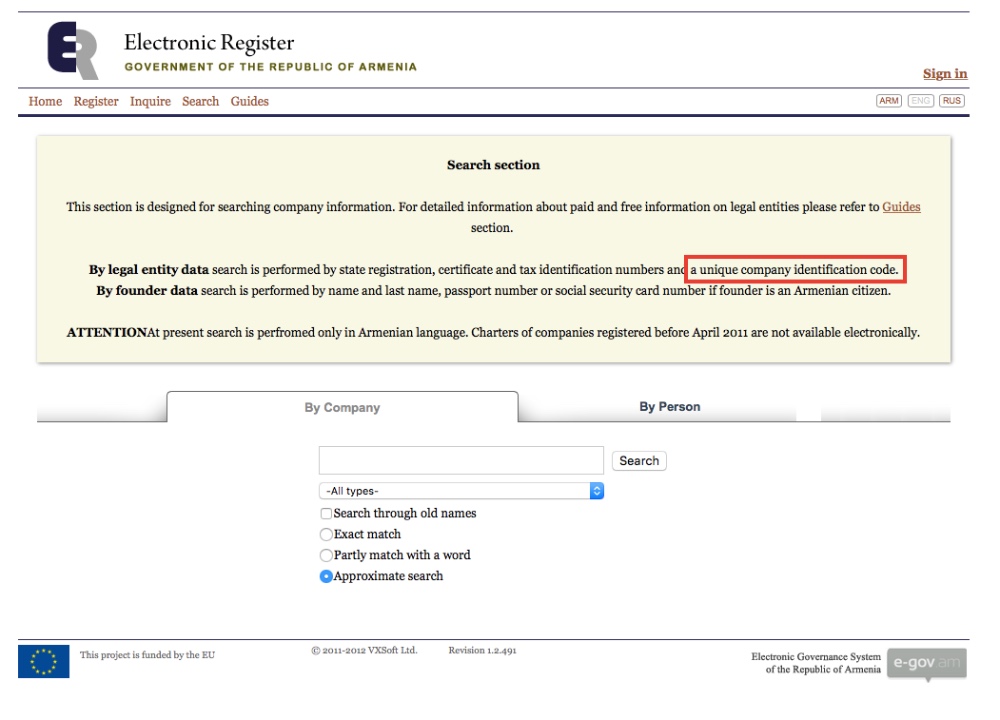Viewport: 1000px width, 720px height.
Task: Switch language with the ARM badge
Action: [x=888, y=101]
